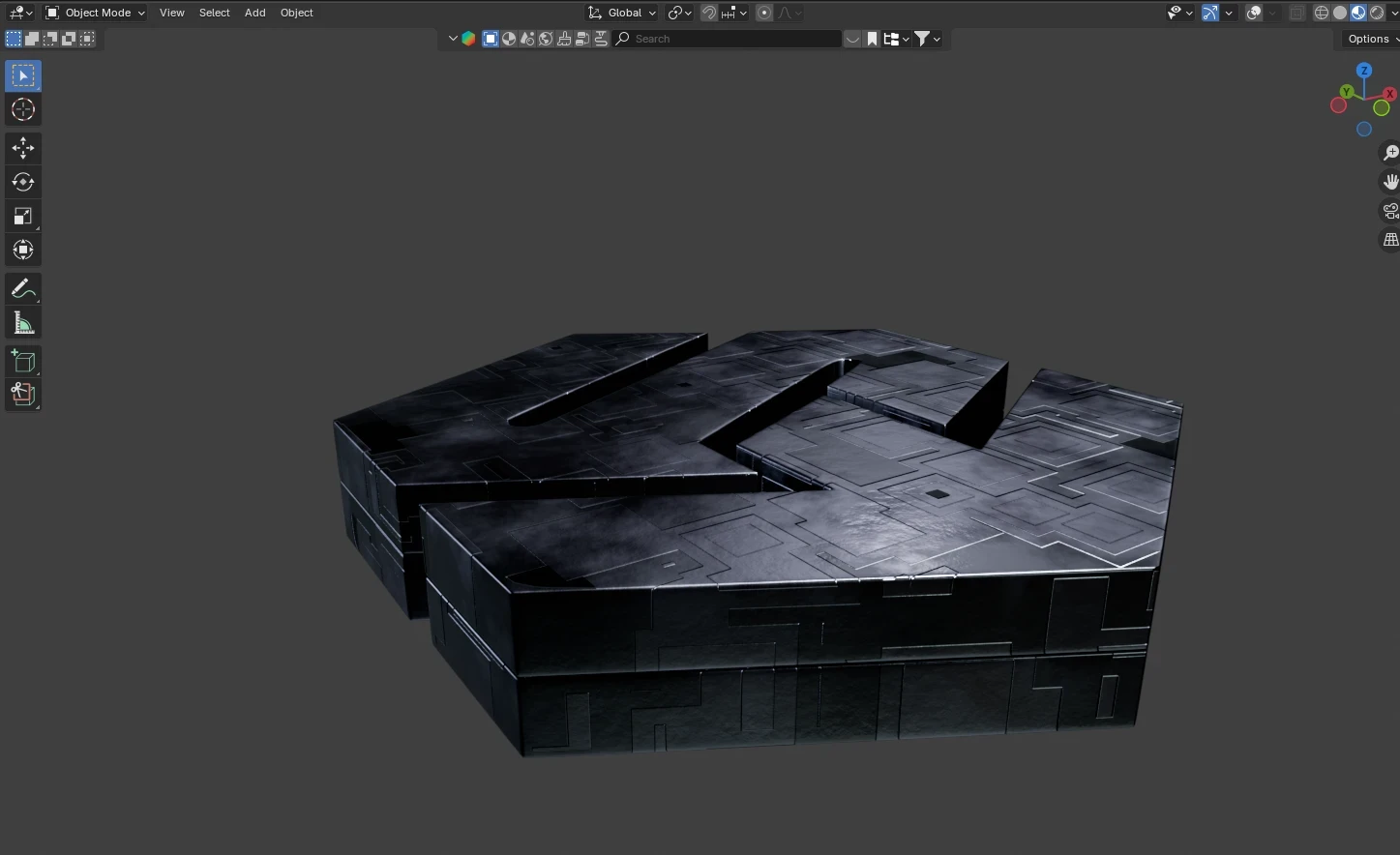This screenshot has height=855, width=1400.
Task: Toggle the camera view icon
Action: (1390, 211)
